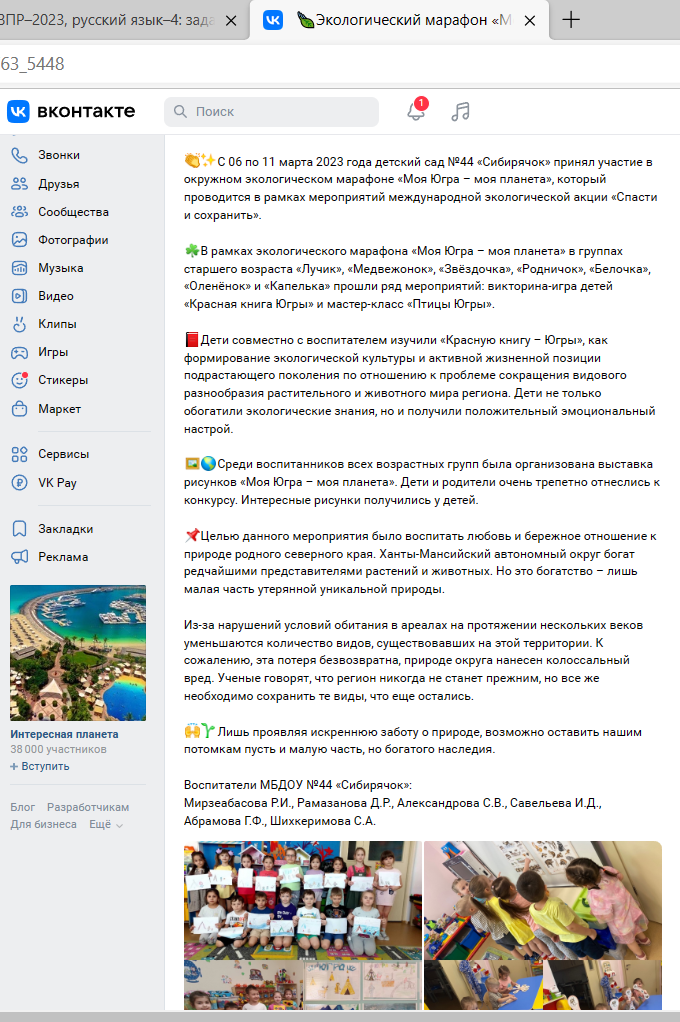The width and height of the screenshot is (680, 1022).
Task: Focus the Поиск search field
Action: (271, 111)
